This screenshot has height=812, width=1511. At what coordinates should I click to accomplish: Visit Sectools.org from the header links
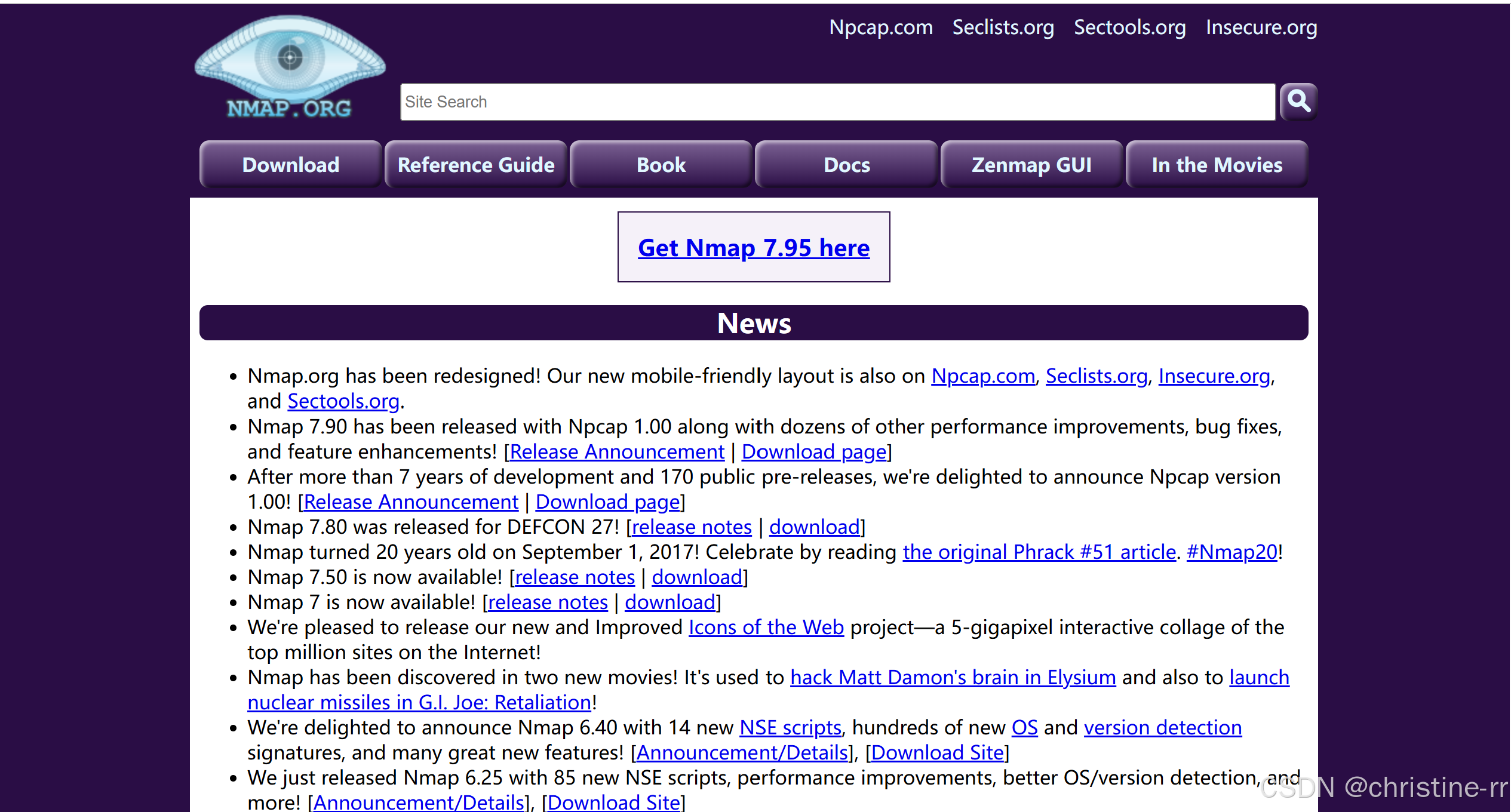(1129, 27)
